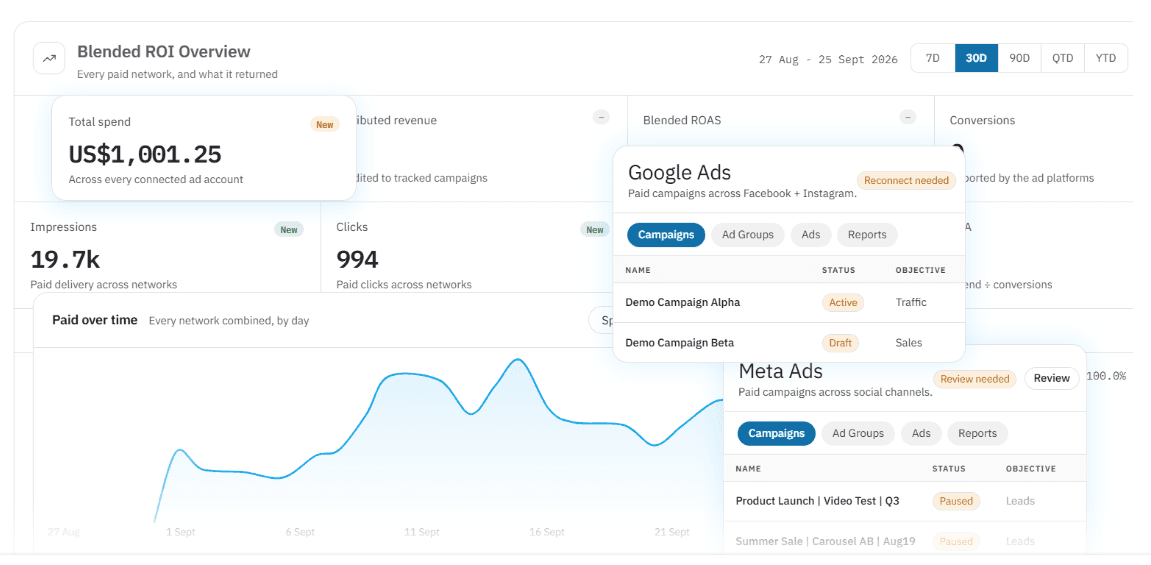Click the 100.0% value beside the Review button
This screenshot has height=565, width=1151.
click(1105, 376)
